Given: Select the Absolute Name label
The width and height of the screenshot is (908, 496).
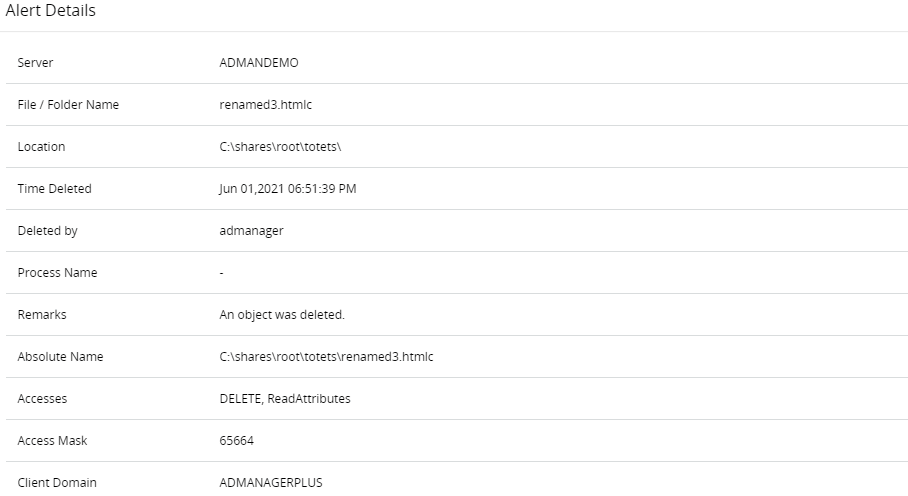Looking at the screenshot, I should click(61, 357).
